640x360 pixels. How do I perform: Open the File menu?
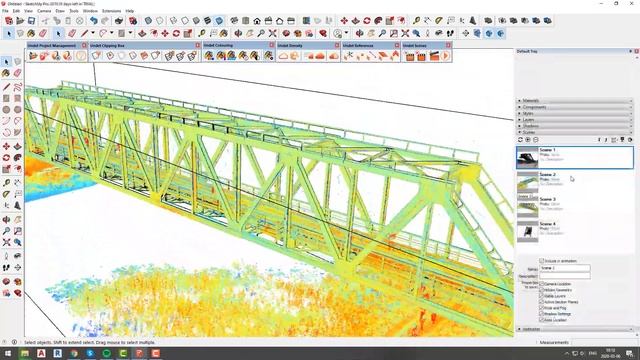pos(5,11)
